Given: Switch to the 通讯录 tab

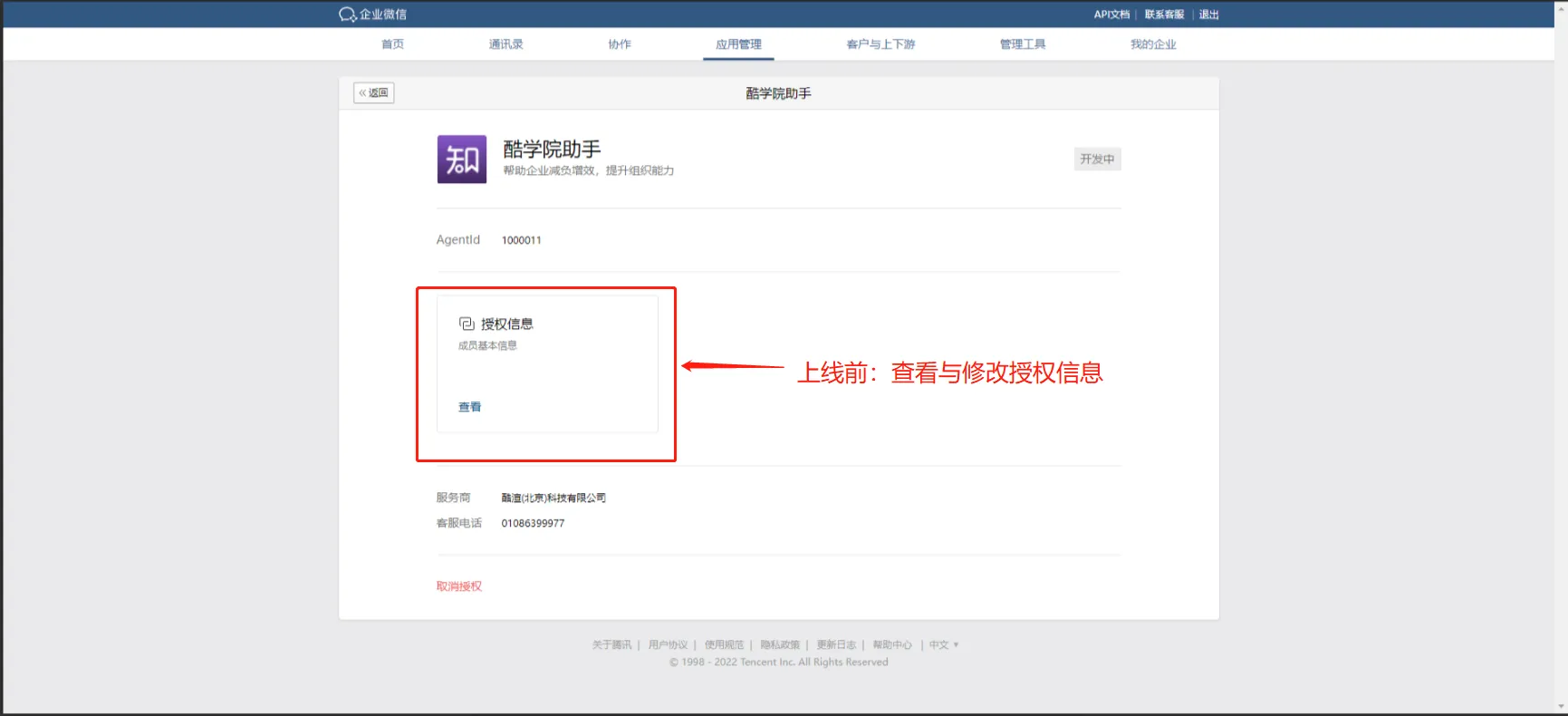Looking at the screenshot, I should [x=505, y=44].
